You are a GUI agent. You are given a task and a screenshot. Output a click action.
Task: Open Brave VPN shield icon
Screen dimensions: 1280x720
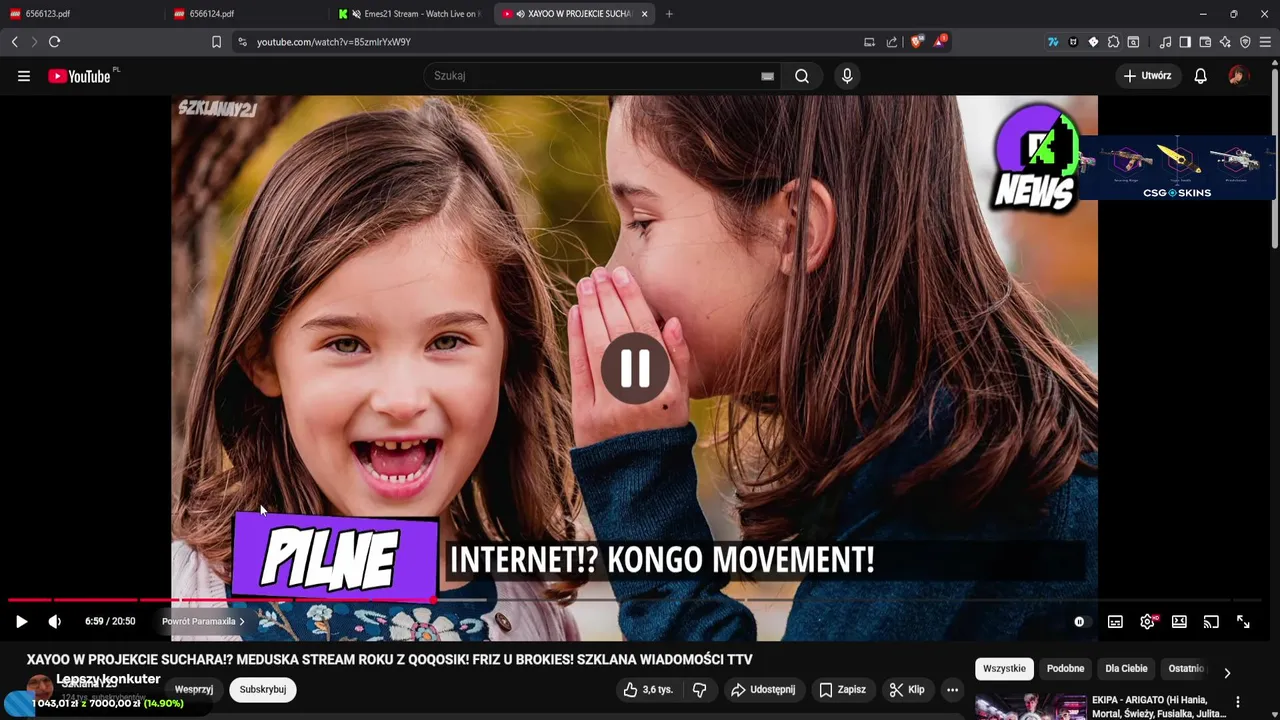coord(1245,42)
